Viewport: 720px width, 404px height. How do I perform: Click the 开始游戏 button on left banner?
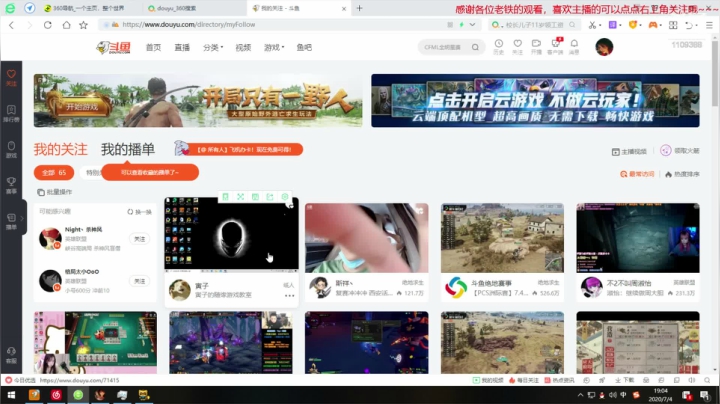pyautogui.click(x=82, y=107)
